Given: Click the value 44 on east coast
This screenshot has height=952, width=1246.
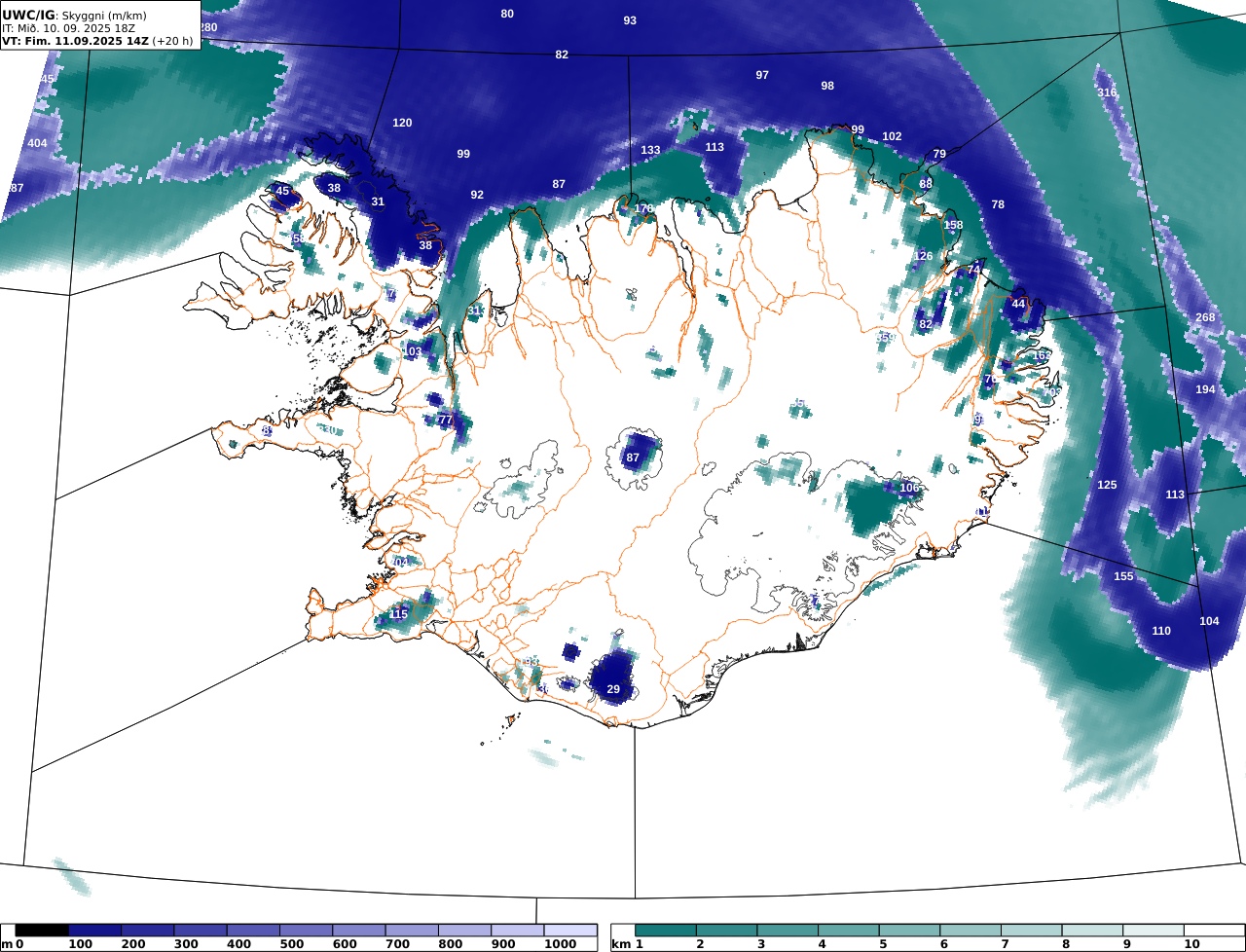Looking at the screenshot, I should click(1018, 304).
